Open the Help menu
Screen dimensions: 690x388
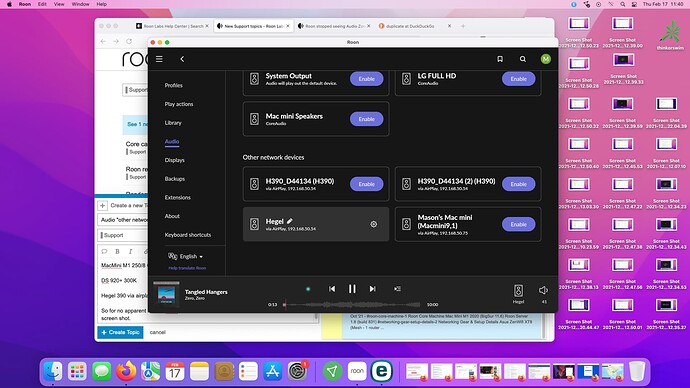(x=102, y=4)
